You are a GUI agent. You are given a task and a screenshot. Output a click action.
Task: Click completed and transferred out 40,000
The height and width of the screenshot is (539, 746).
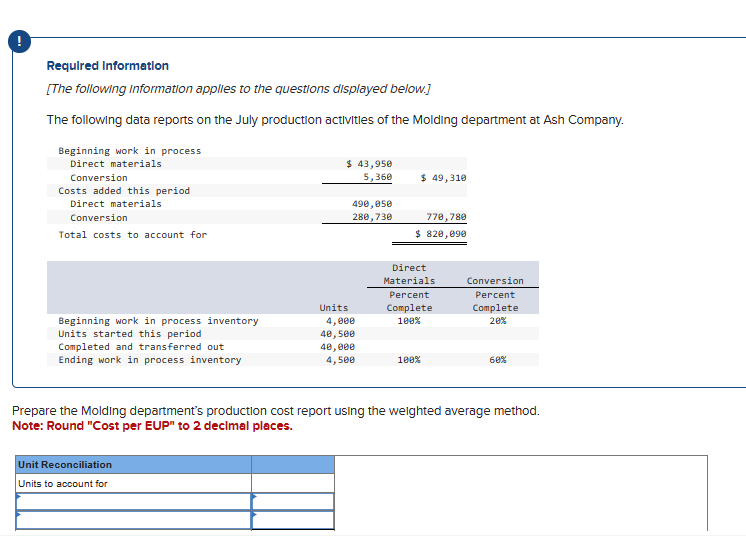(337, 347)
